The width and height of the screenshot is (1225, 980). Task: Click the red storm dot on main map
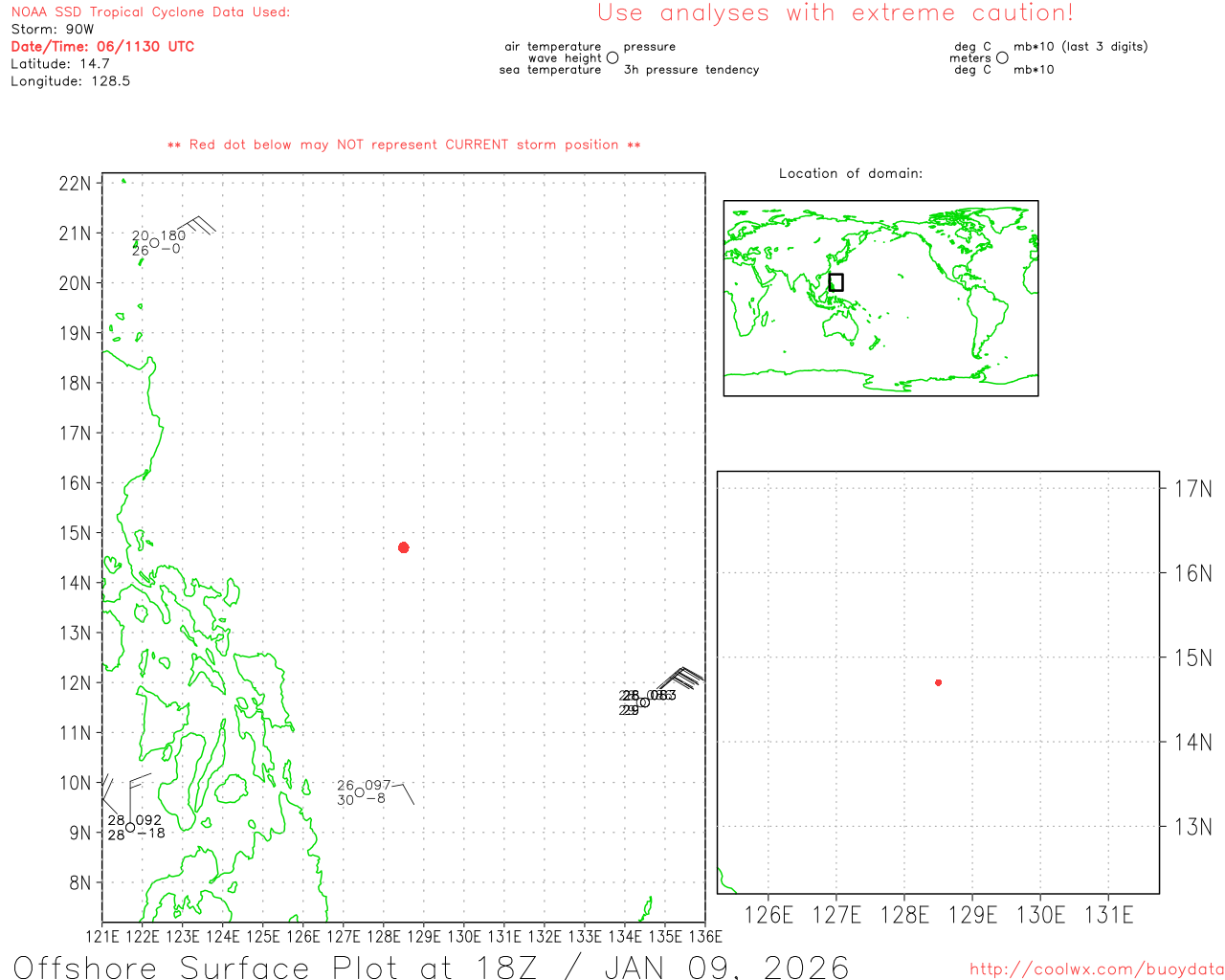click(404, 547)
